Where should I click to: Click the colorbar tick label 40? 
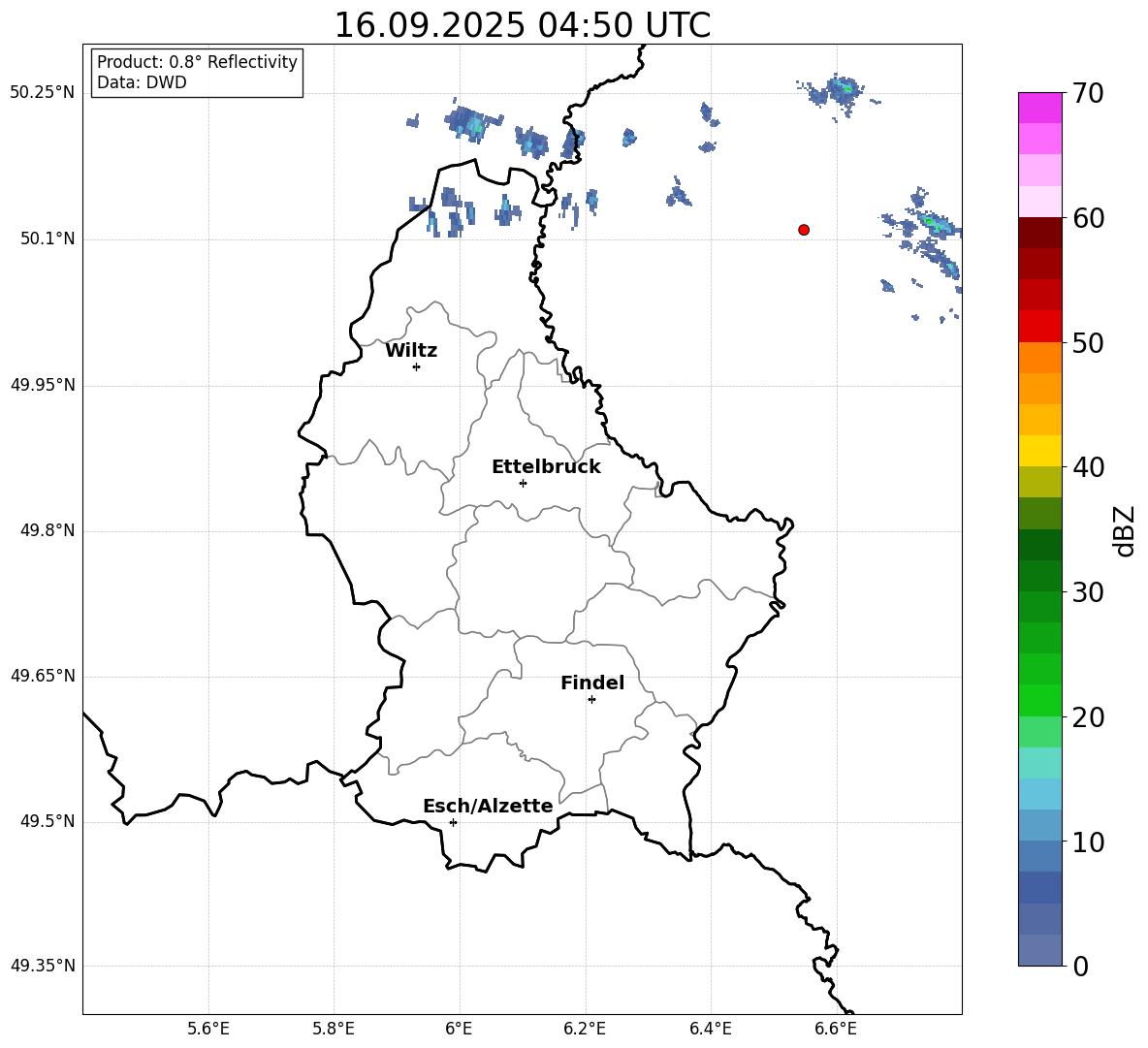pos(1088,467)
